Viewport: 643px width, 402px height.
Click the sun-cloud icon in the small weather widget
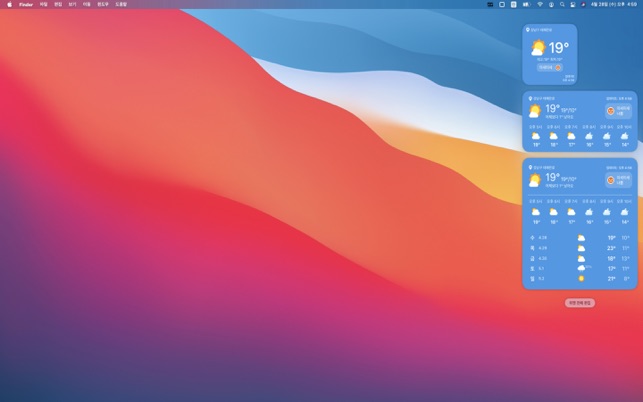coord(538,48)
